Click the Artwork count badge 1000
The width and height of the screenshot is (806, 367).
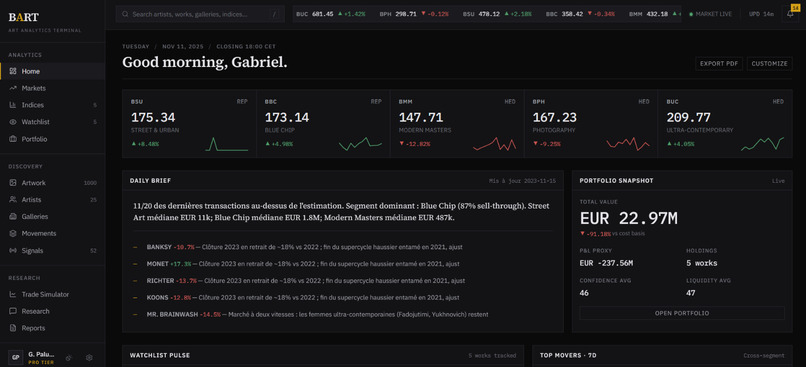(x=90, y=183)
